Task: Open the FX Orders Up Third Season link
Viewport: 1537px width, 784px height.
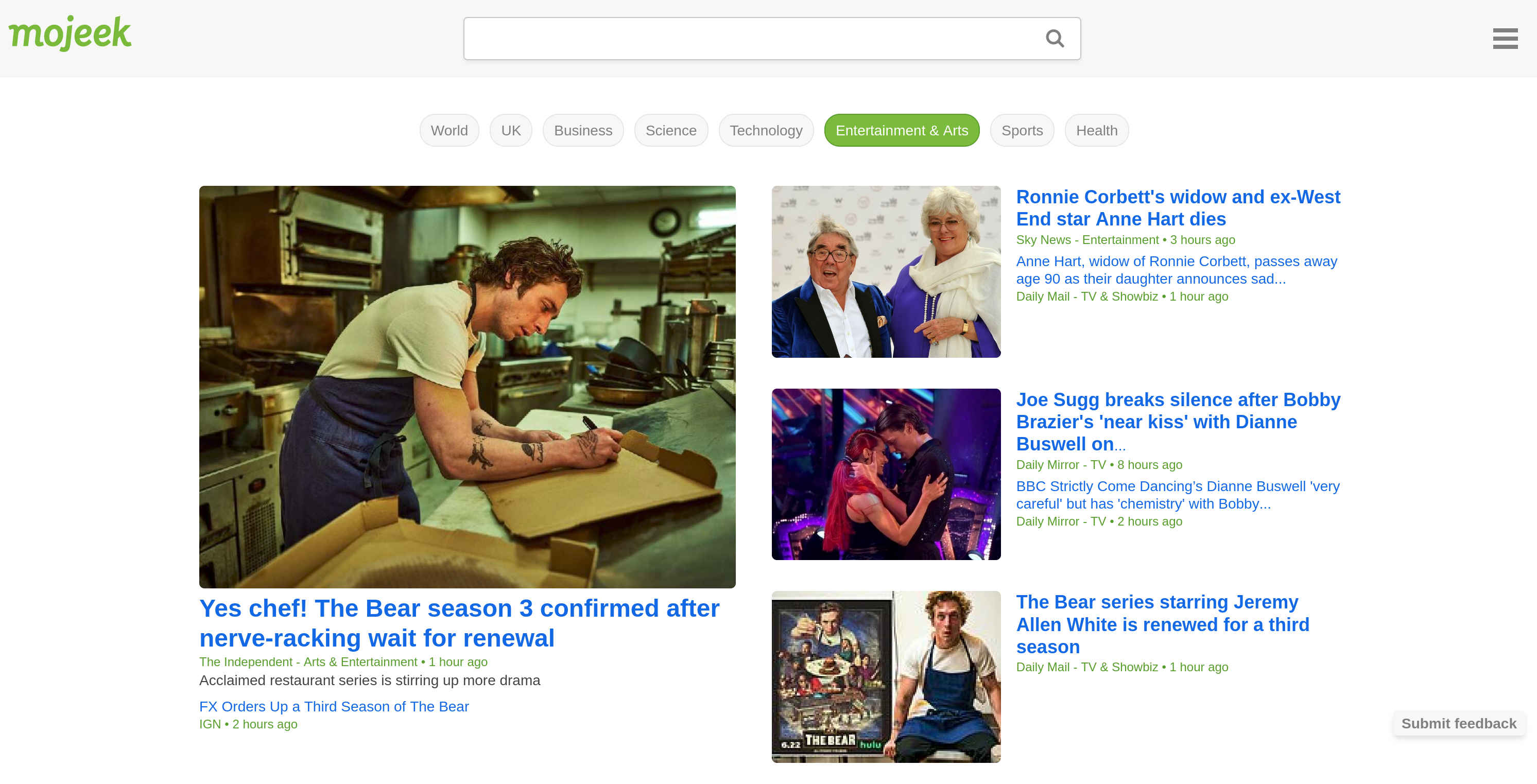Action: tap(334, 706)
